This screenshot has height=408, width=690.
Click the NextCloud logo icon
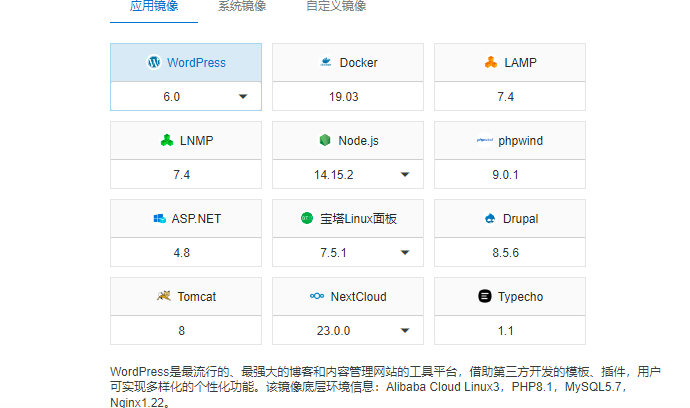[317, 296]
